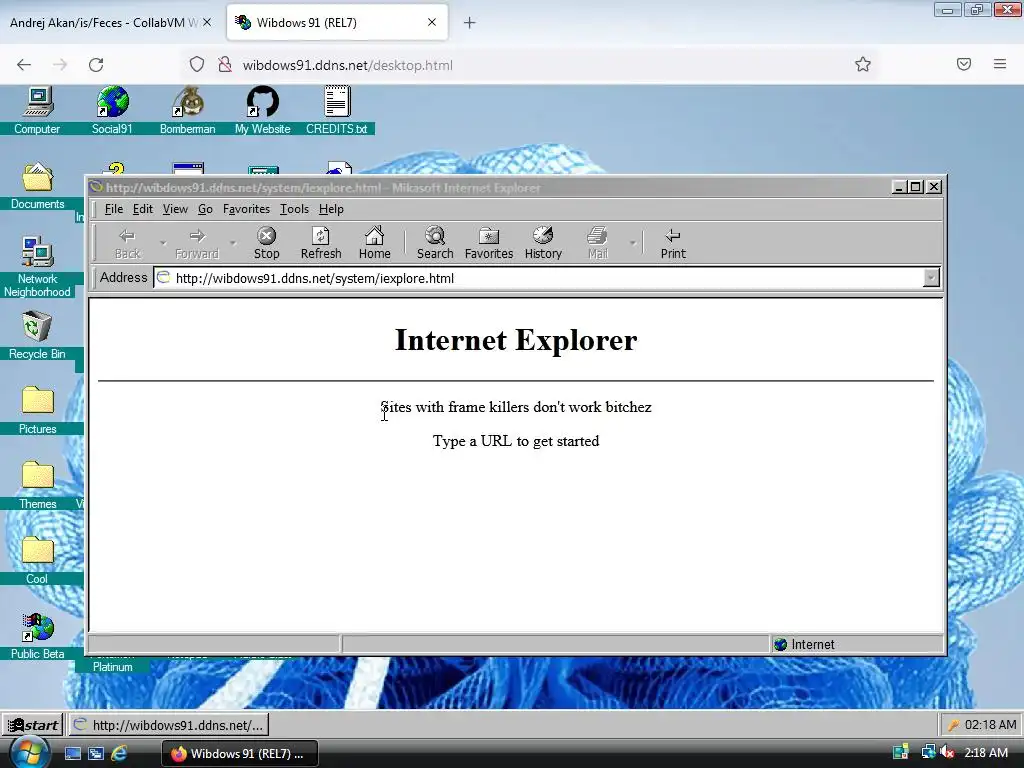Click the Firefox shield tracking icon
Image resolution: width=1024 pixels, height=768 pixels.
coord(197,64)
